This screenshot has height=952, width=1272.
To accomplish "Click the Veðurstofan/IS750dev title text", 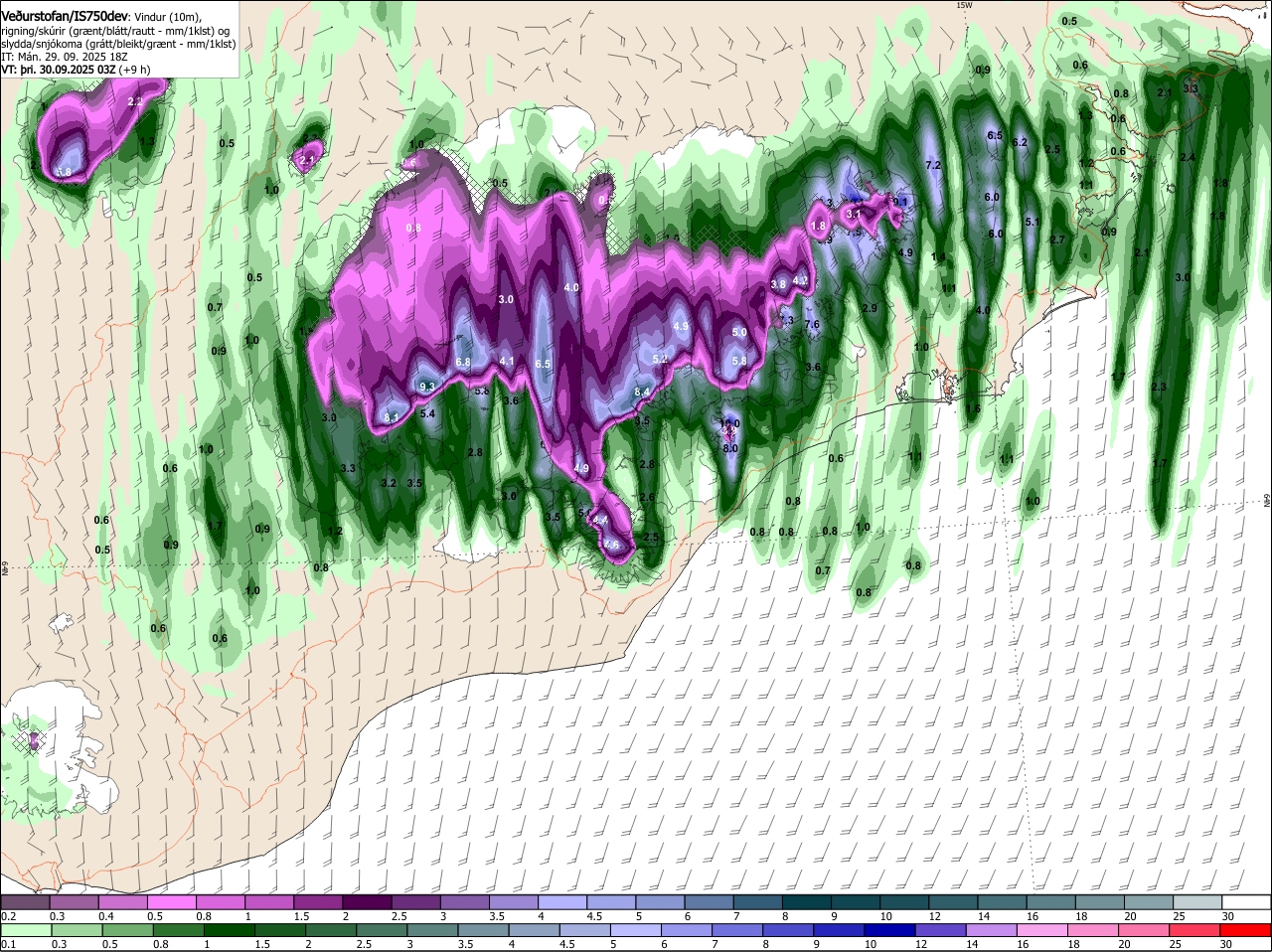I will coord(66,16).
